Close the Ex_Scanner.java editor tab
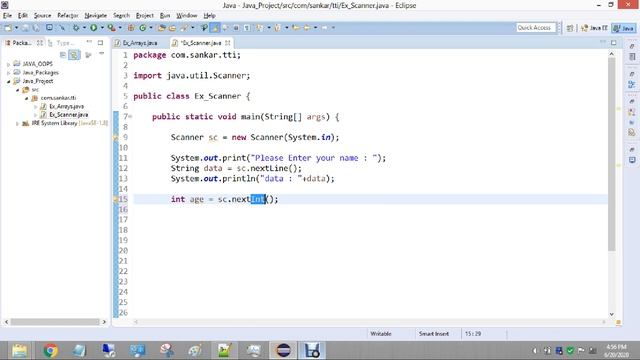 227,42
